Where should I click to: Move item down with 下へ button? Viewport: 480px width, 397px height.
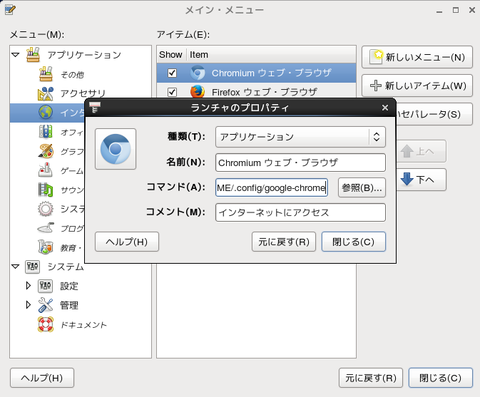(421, 180)
